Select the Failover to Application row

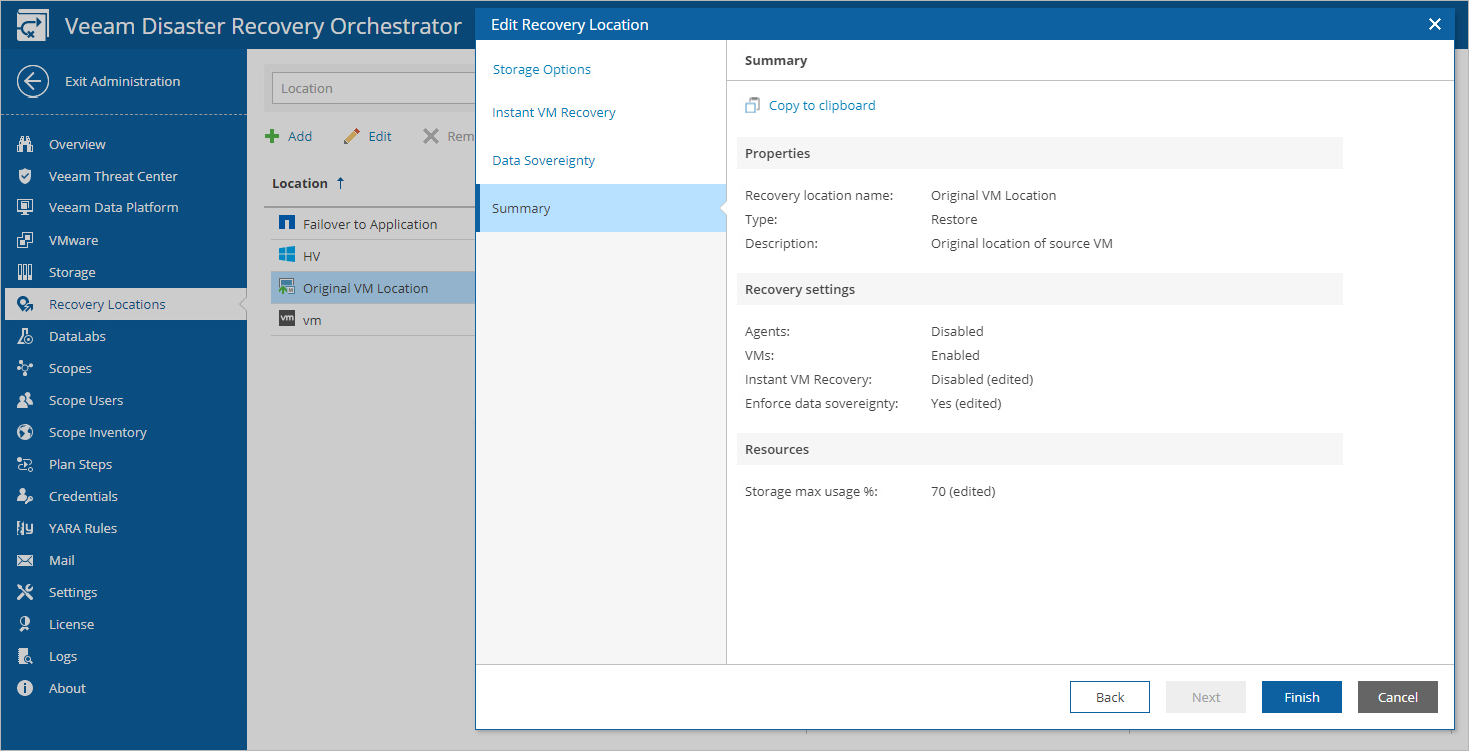[373, 224]
